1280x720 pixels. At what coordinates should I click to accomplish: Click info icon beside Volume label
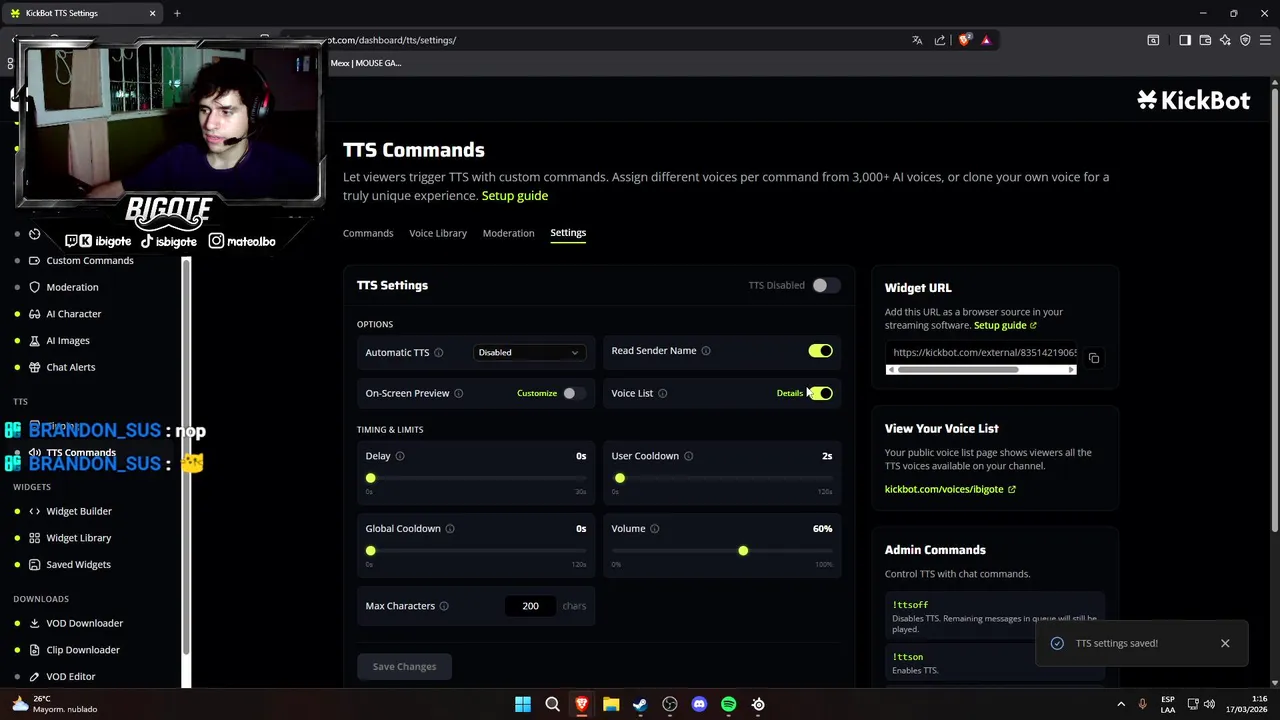pyautogui.click(x=655, y=529)
